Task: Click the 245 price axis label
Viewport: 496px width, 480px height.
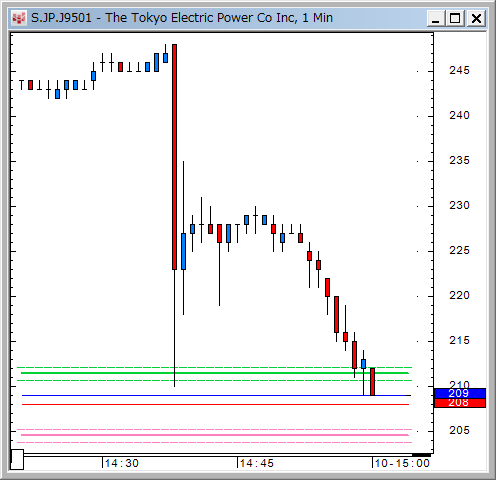Action: click(459, 71)
